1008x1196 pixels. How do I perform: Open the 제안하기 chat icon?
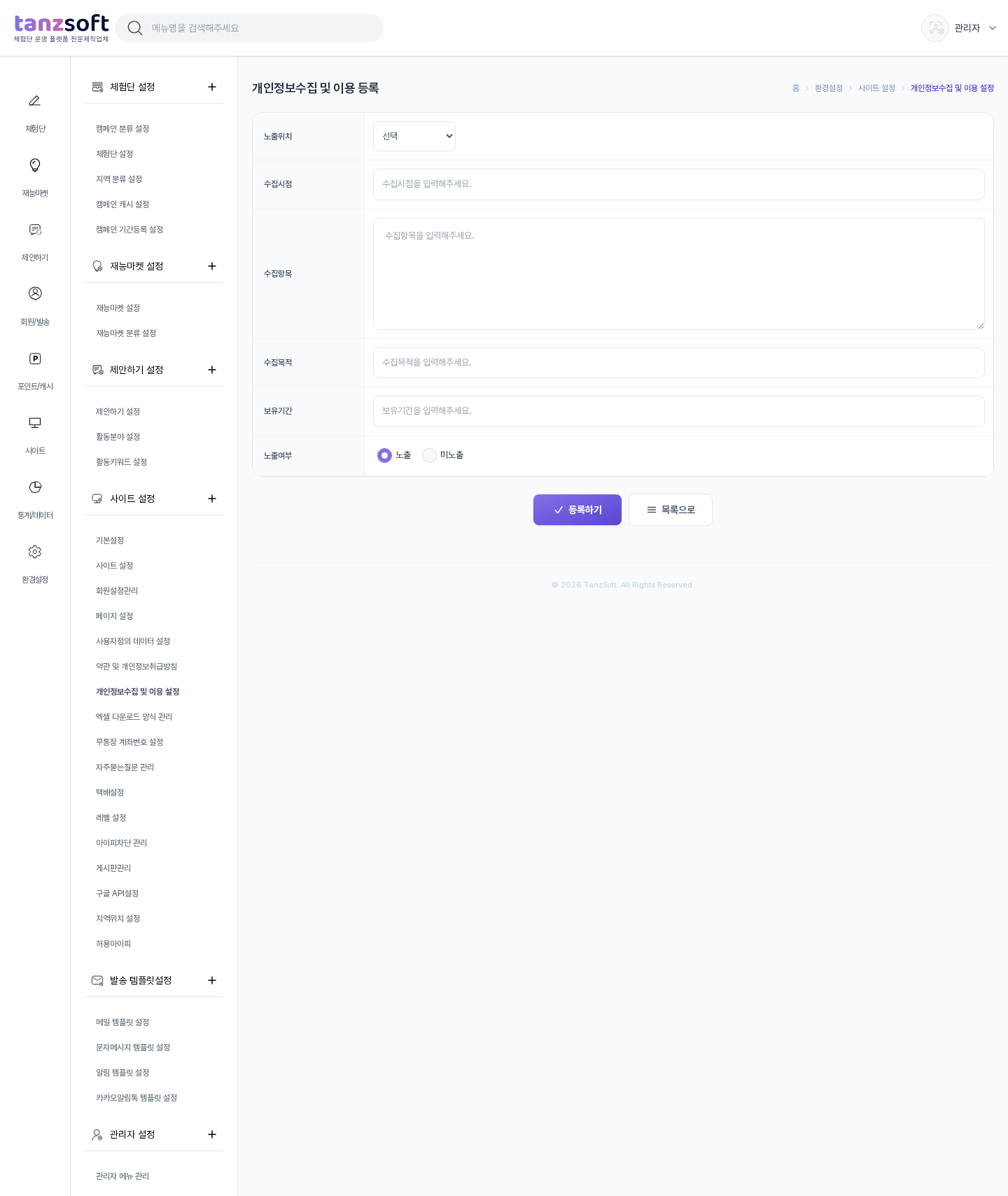click(x=35, y=230)
